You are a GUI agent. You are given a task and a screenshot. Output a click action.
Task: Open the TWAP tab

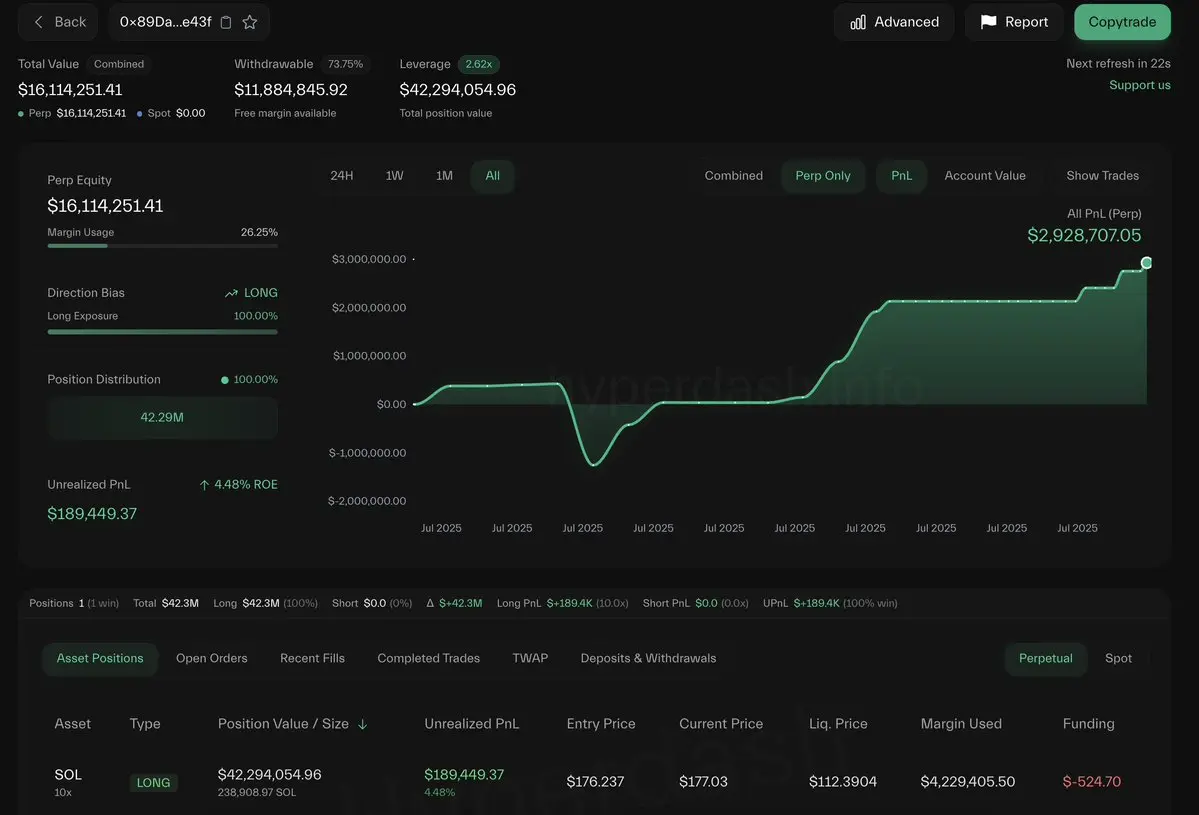tap(530, 658)
